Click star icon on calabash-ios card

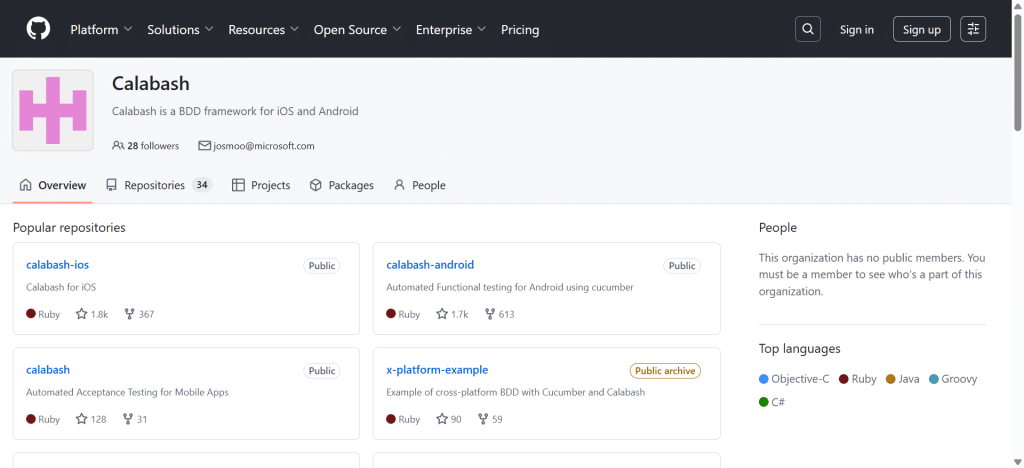click(x=82, y=314)
